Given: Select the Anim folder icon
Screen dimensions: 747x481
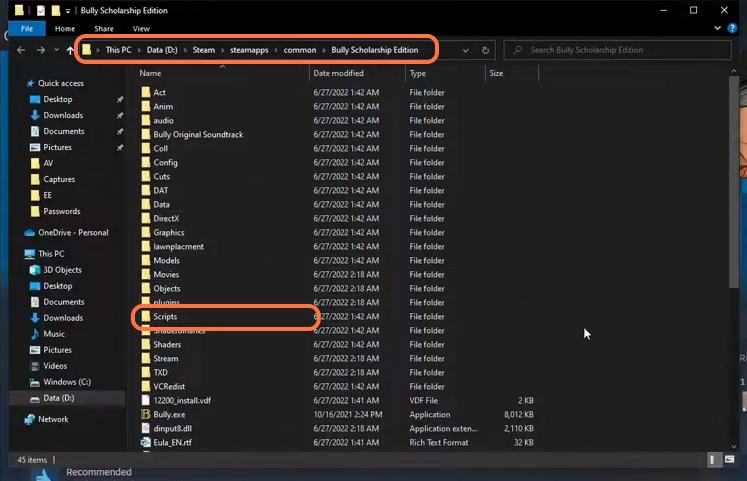Looking at the screenshot, I should coord(146,106).
